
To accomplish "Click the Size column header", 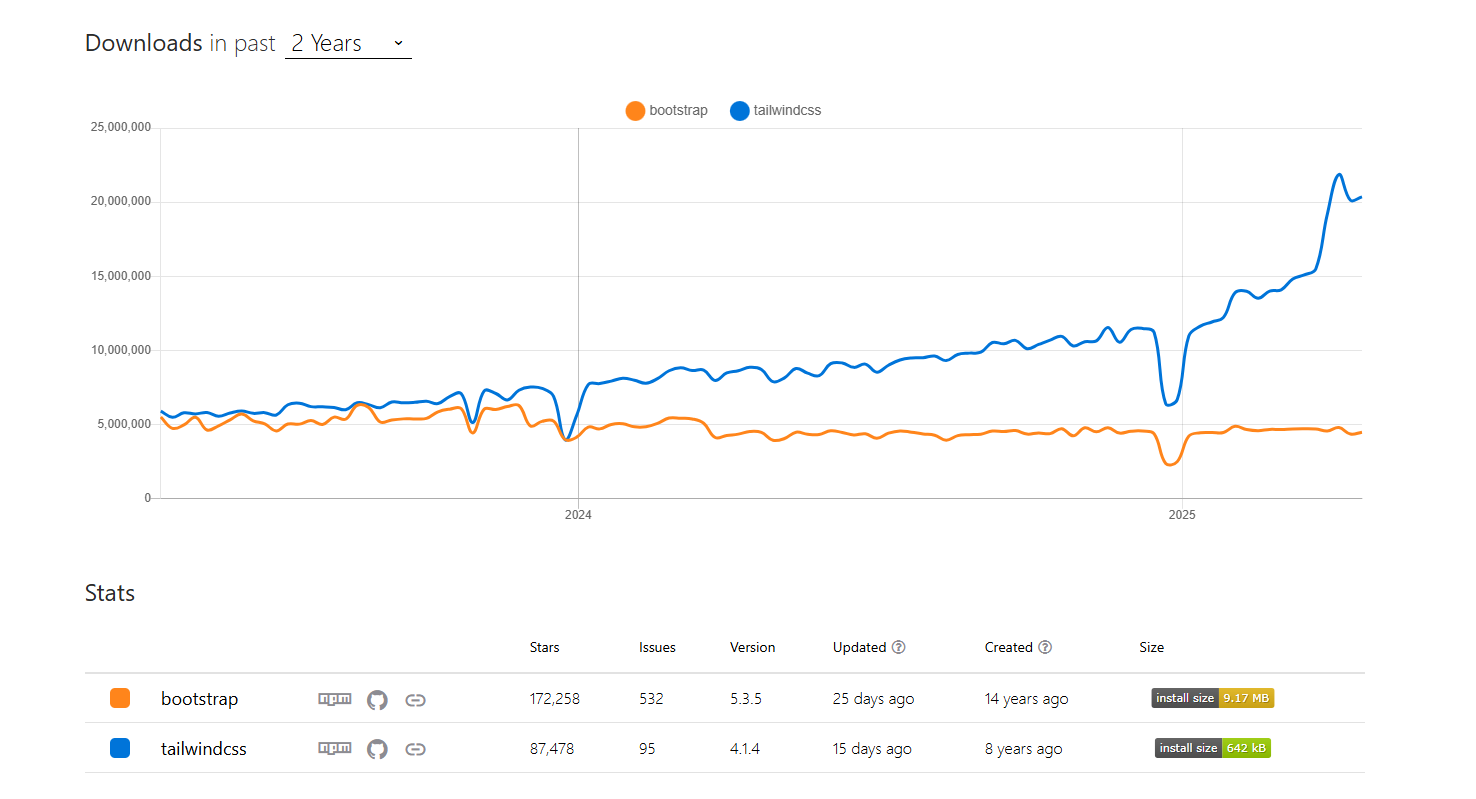I will (1152, 647).
